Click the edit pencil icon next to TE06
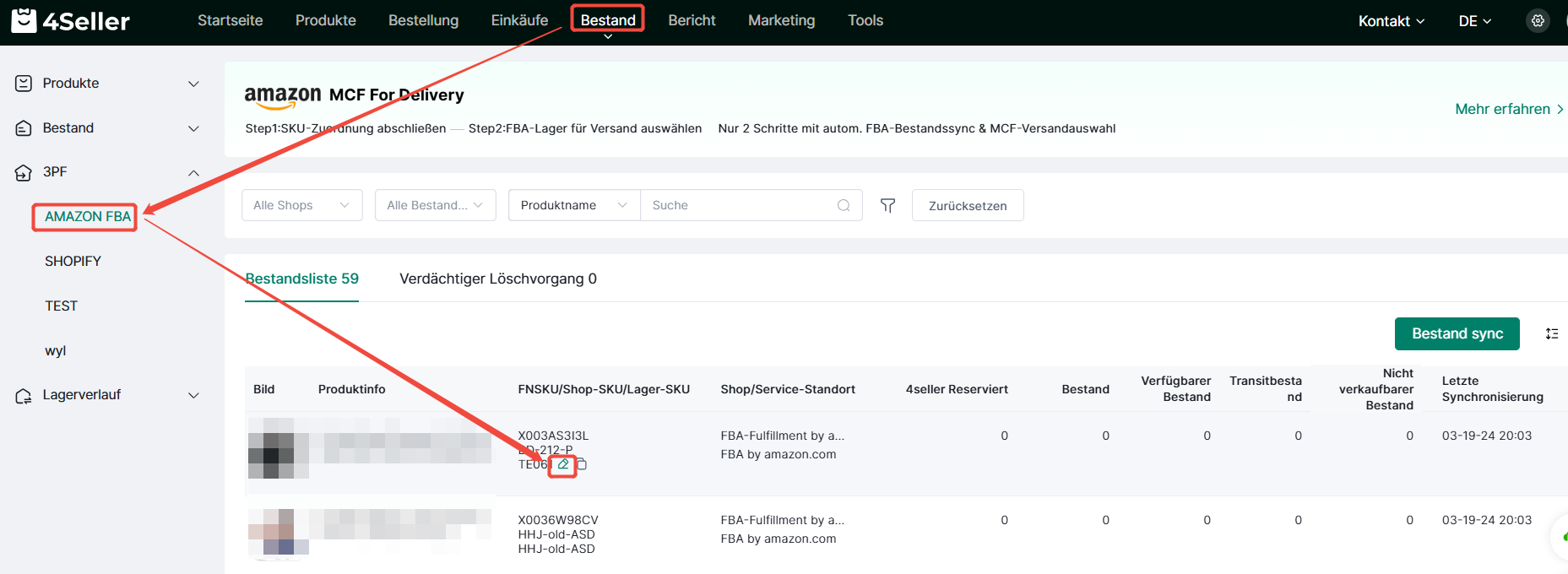The image size is (1568, 574). 563,464
